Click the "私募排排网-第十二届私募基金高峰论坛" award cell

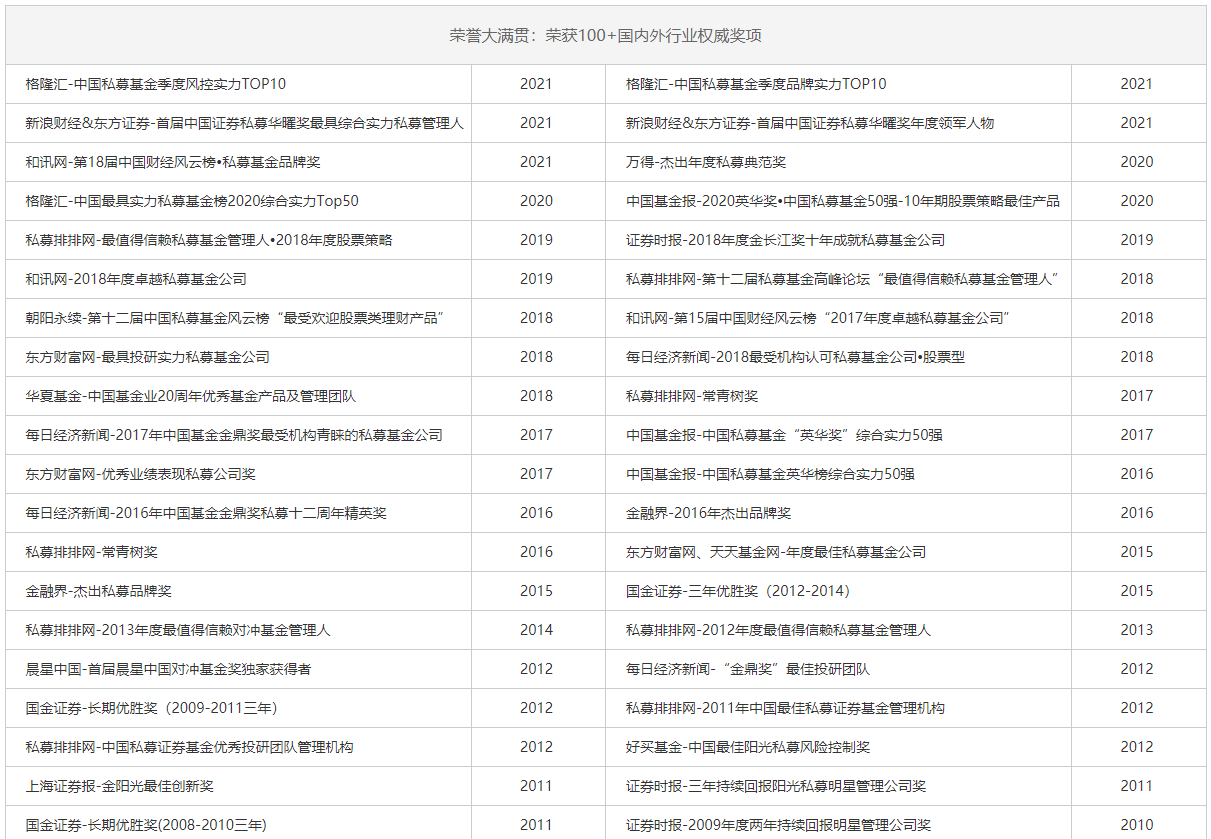(838, 279)
